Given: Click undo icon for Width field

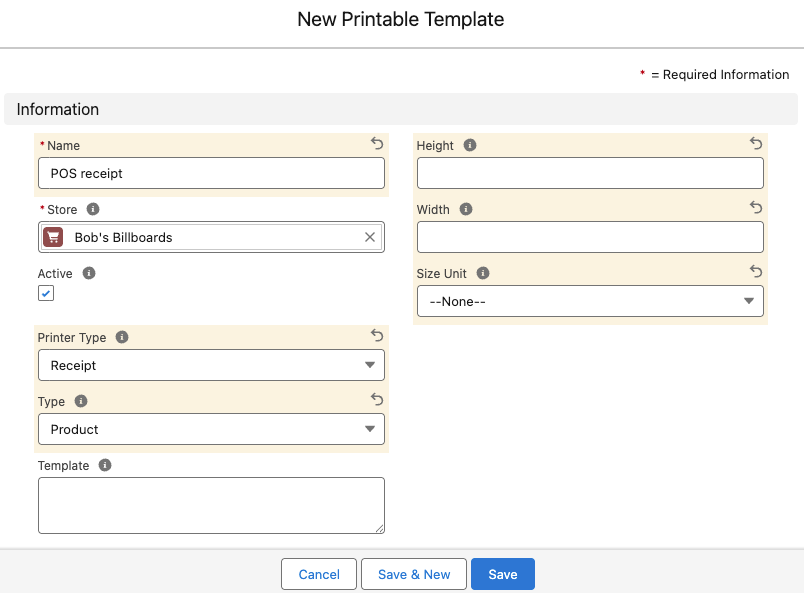Looking at the screenshot, I should (x=756, y=208).
